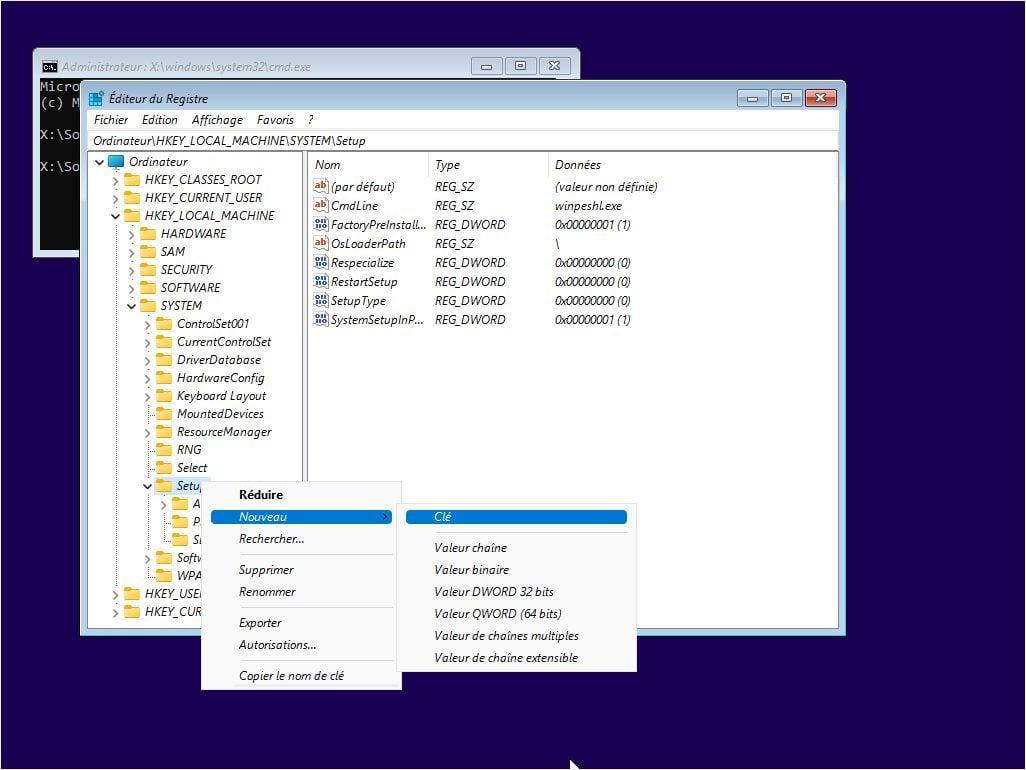The width and height of the screenshot is (1026, 770).
Task: Select the HKEY_LOCAL_MACHINE folder icon
Action: [132, 216]
